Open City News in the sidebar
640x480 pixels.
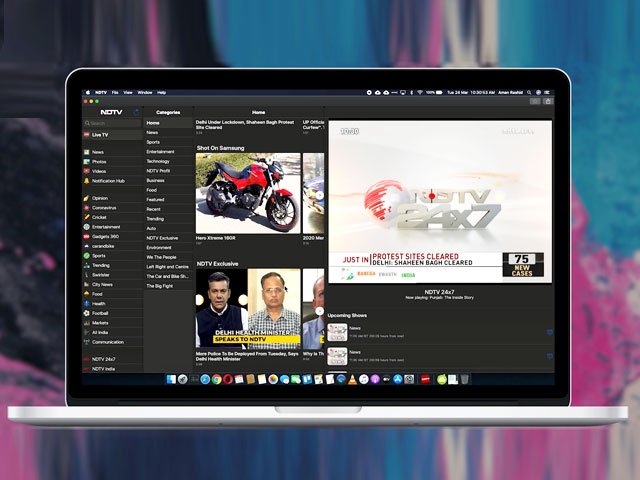click(112, 284)
